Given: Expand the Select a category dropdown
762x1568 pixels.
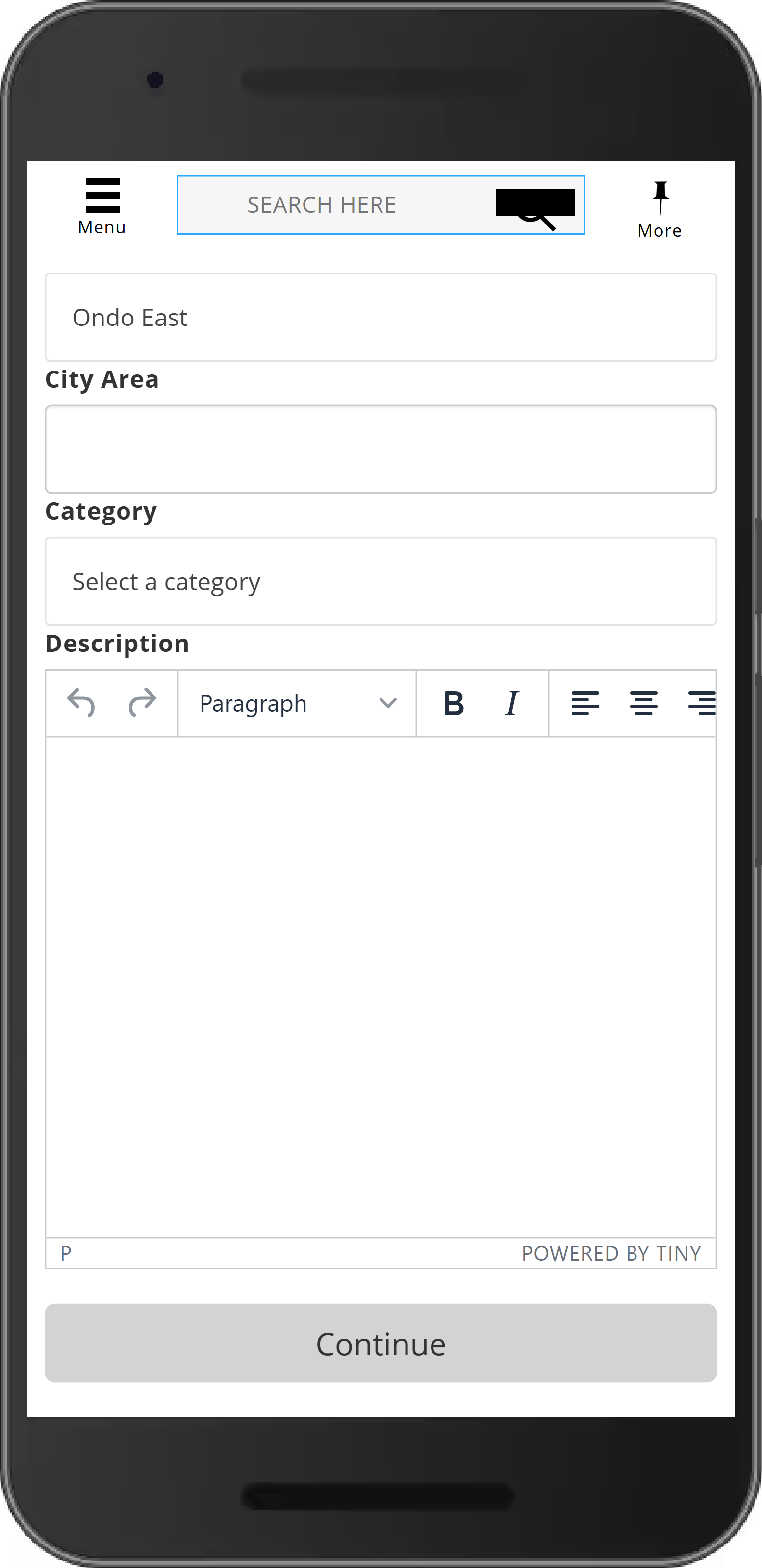Looking at the screenshot, I should (x=381, y=581).
